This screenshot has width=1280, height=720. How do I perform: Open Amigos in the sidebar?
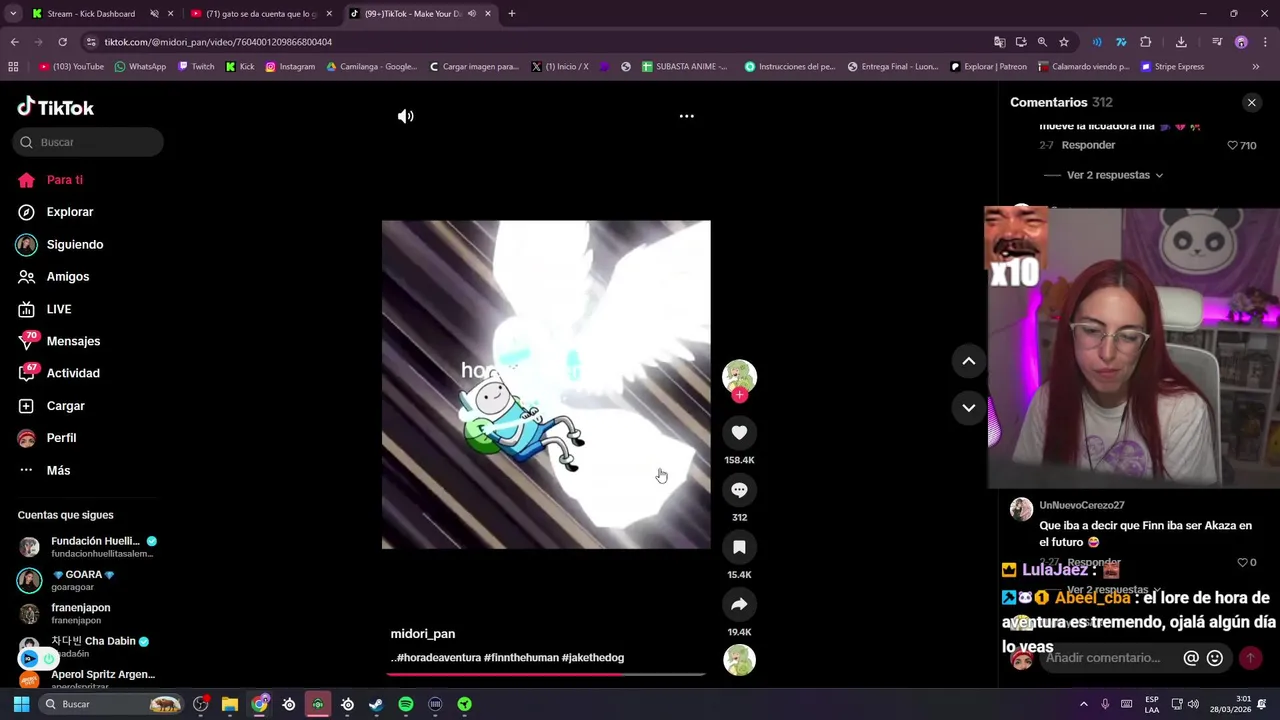[x=54, y=277]
